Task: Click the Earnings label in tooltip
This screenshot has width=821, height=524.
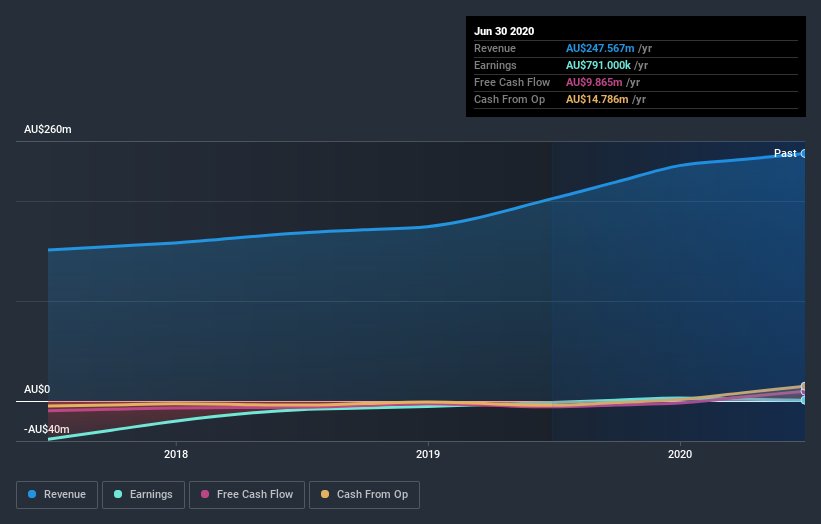Action: [495, 65]
